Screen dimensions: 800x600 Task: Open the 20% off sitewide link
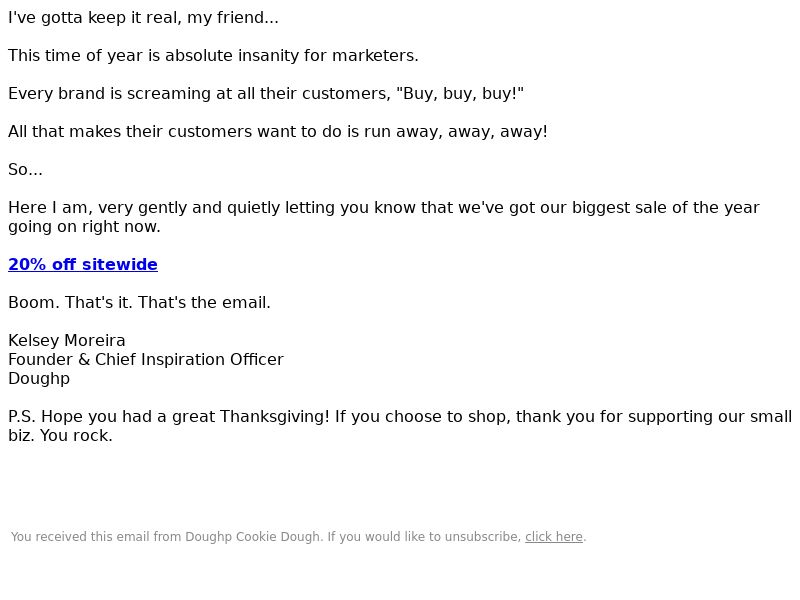83,264
